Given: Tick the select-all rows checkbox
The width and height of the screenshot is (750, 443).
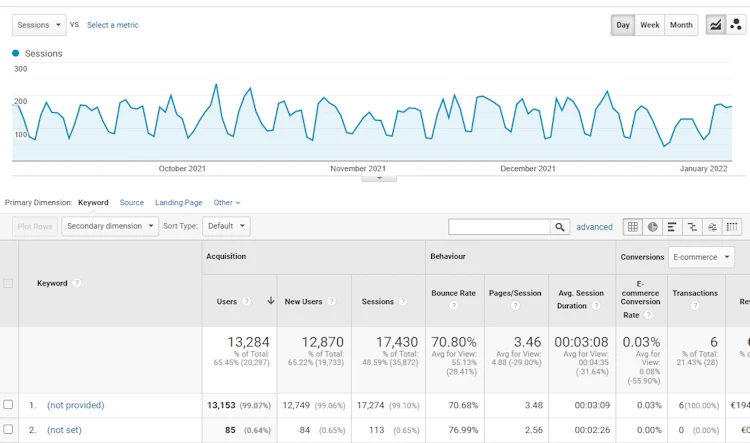Looking at the screenshot, I should click(x=8, y=283).
